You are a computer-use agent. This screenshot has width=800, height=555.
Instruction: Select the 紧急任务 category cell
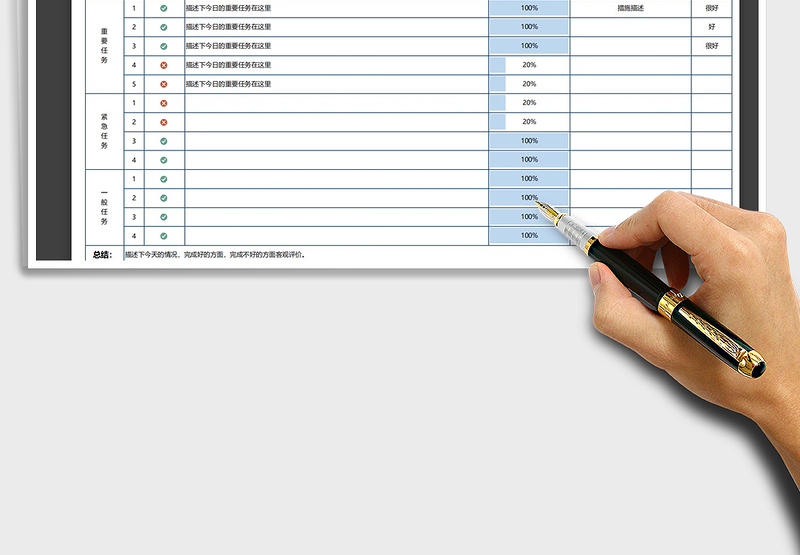[104, 131]
